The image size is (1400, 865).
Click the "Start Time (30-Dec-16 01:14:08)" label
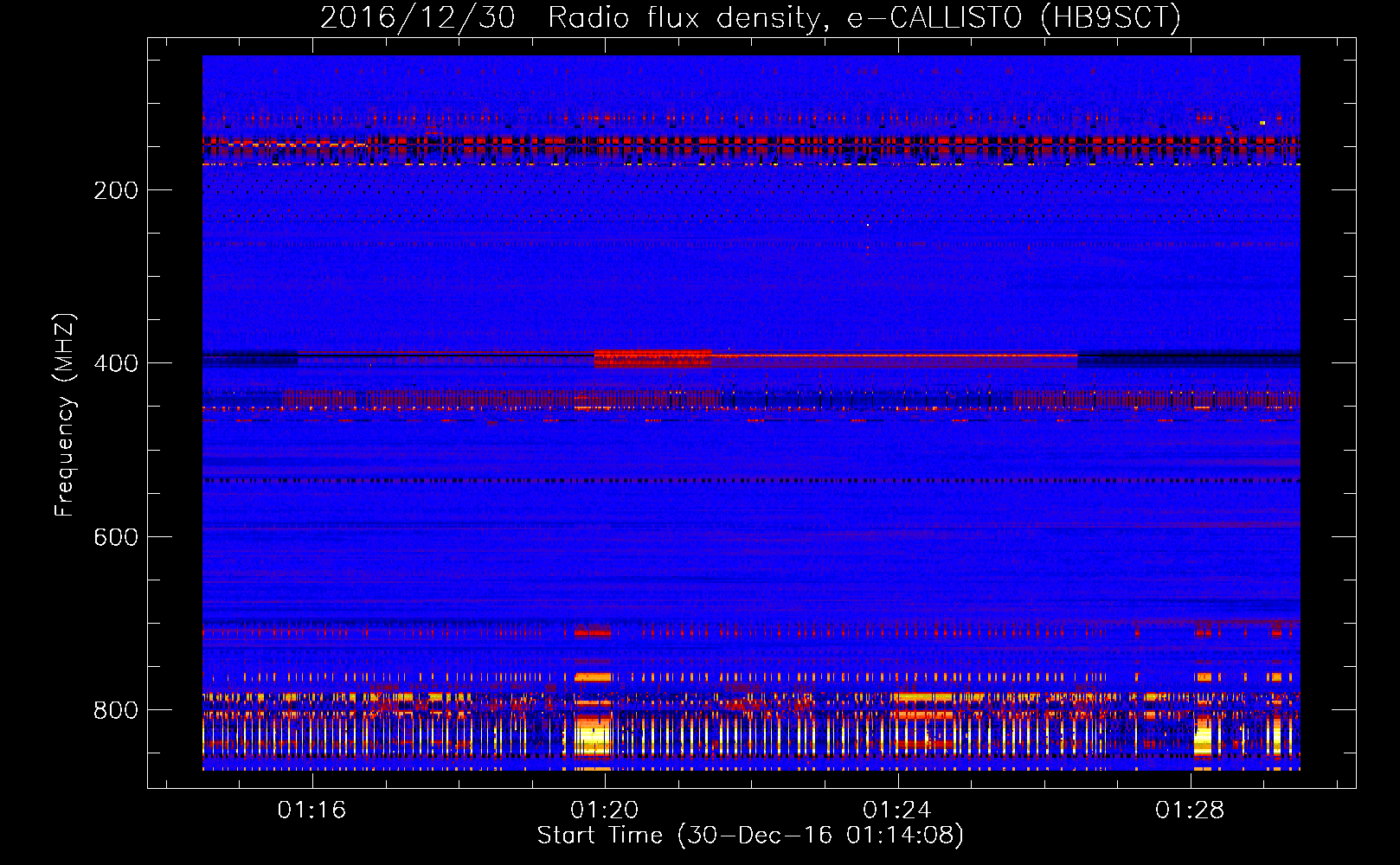750,836
